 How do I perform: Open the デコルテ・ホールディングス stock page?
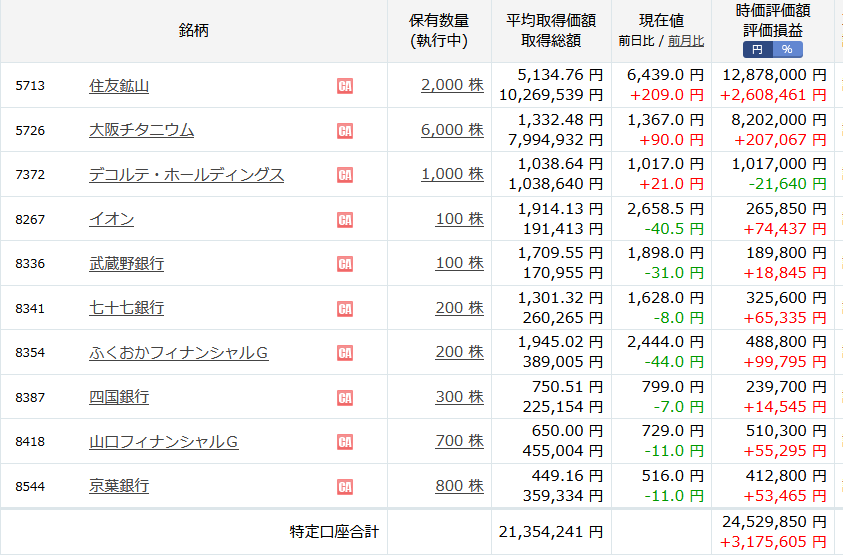point(187,175)
